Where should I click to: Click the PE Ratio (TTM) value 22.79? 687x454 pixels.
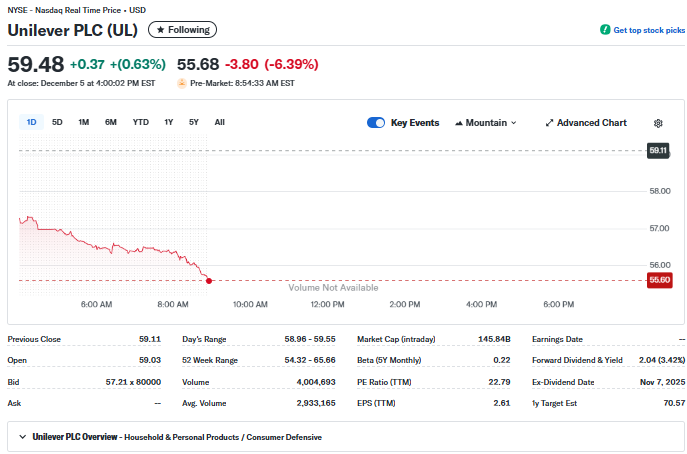tap(499, 382)
